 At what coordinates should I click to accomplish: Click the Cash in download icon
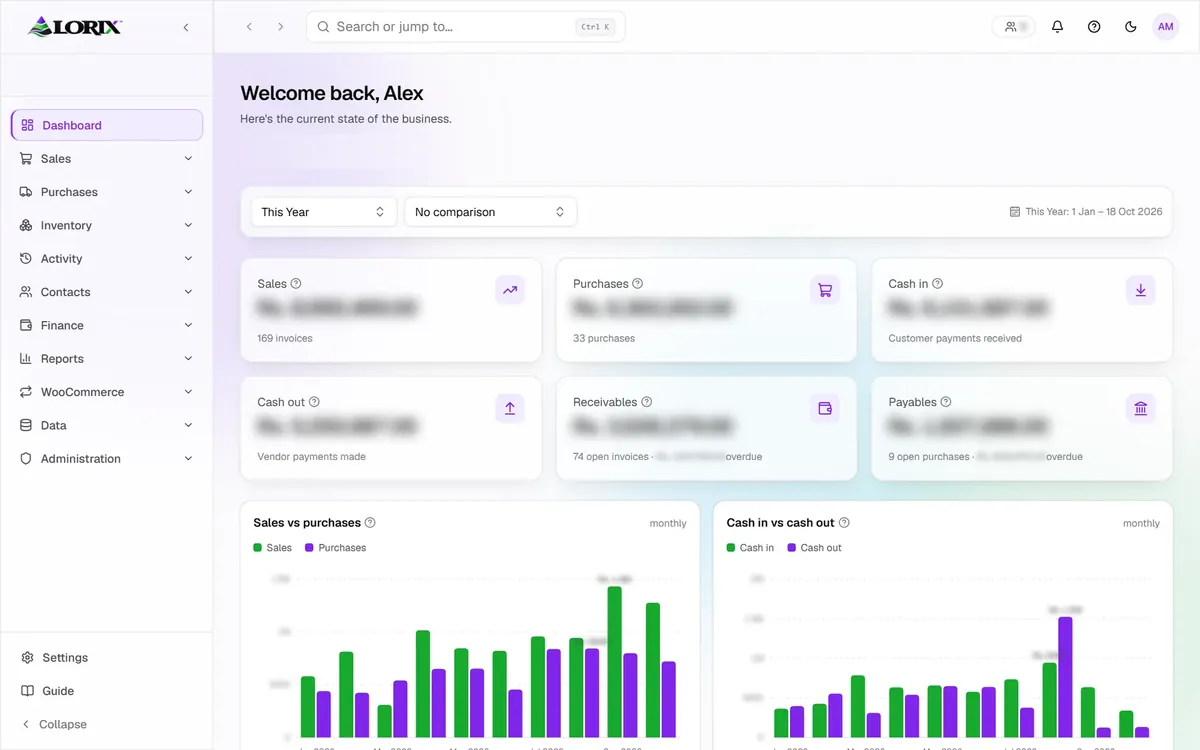pos(1141,290)
